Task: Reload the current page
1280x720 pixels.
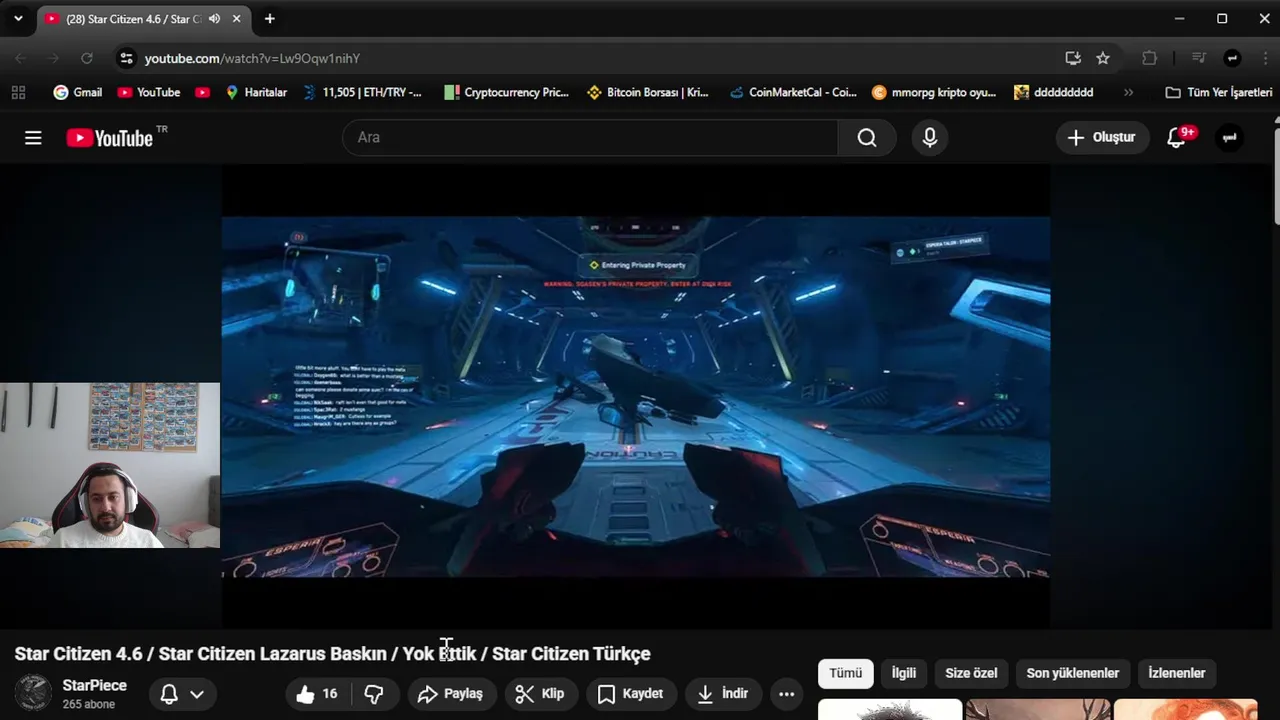Action: [x=87, y=59]
